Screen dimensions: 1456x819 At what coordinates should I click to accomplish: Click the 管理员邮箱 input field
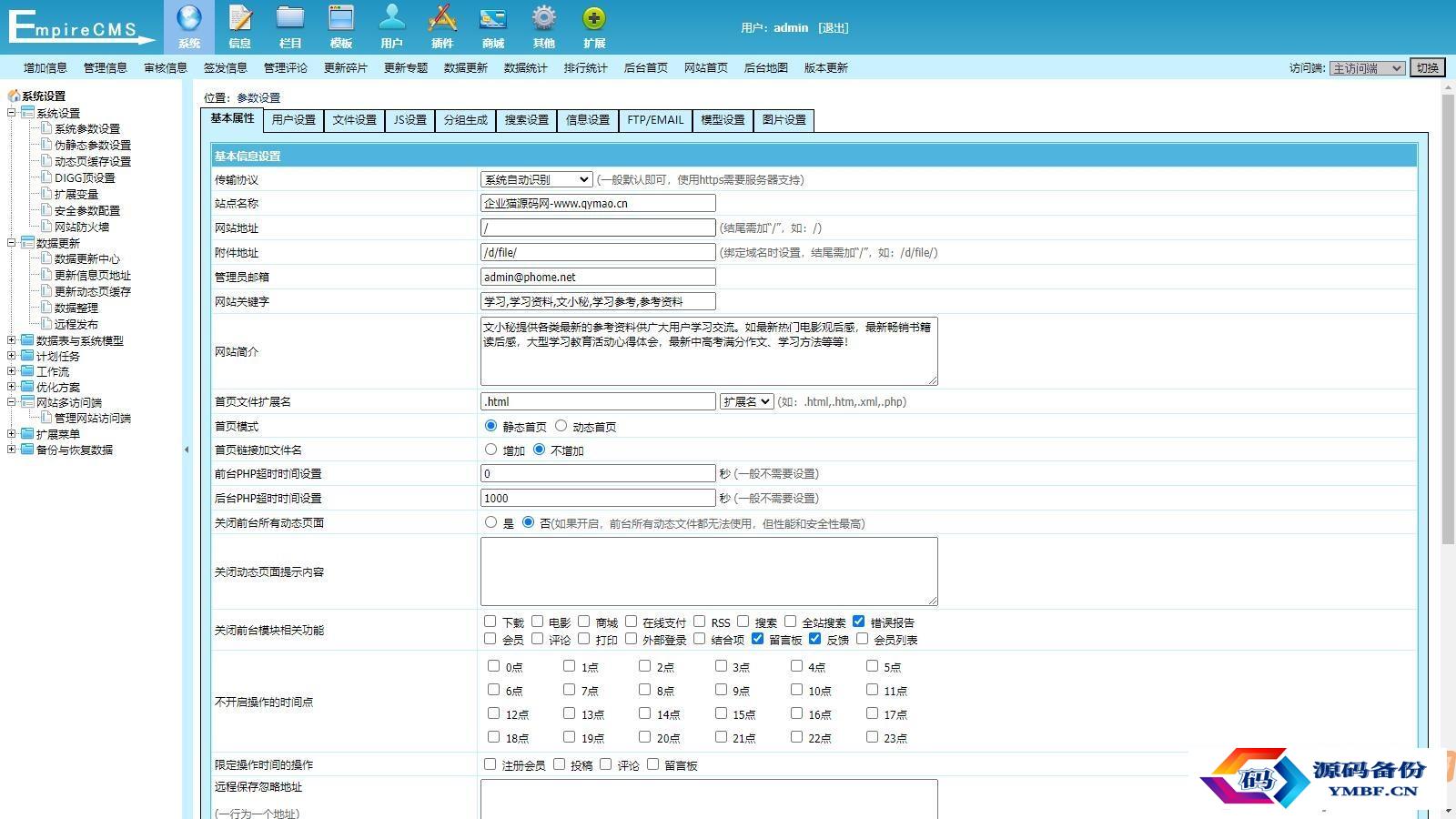point(598,278)
